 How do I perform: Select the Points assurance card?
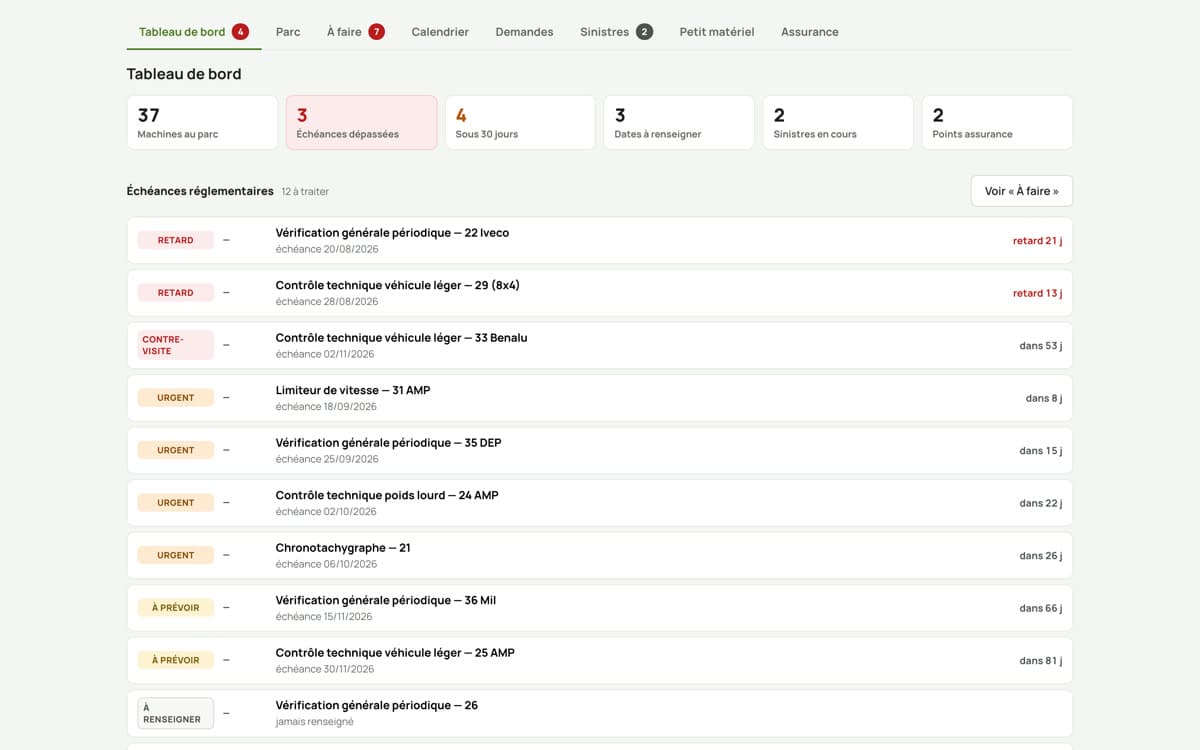tap(997, 122)
